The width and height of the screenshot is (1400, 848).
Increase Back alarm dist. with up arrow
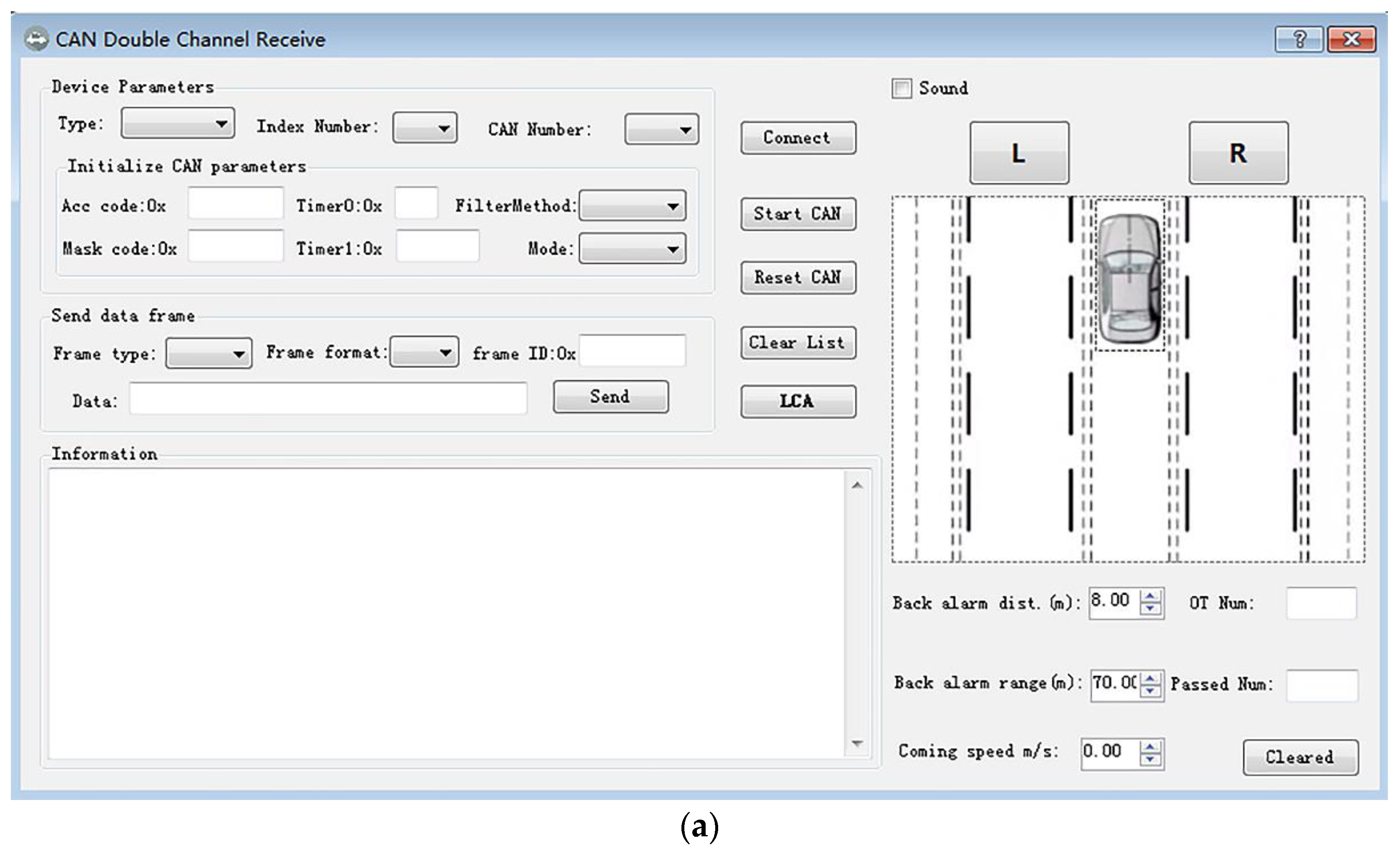point(1151,596)
